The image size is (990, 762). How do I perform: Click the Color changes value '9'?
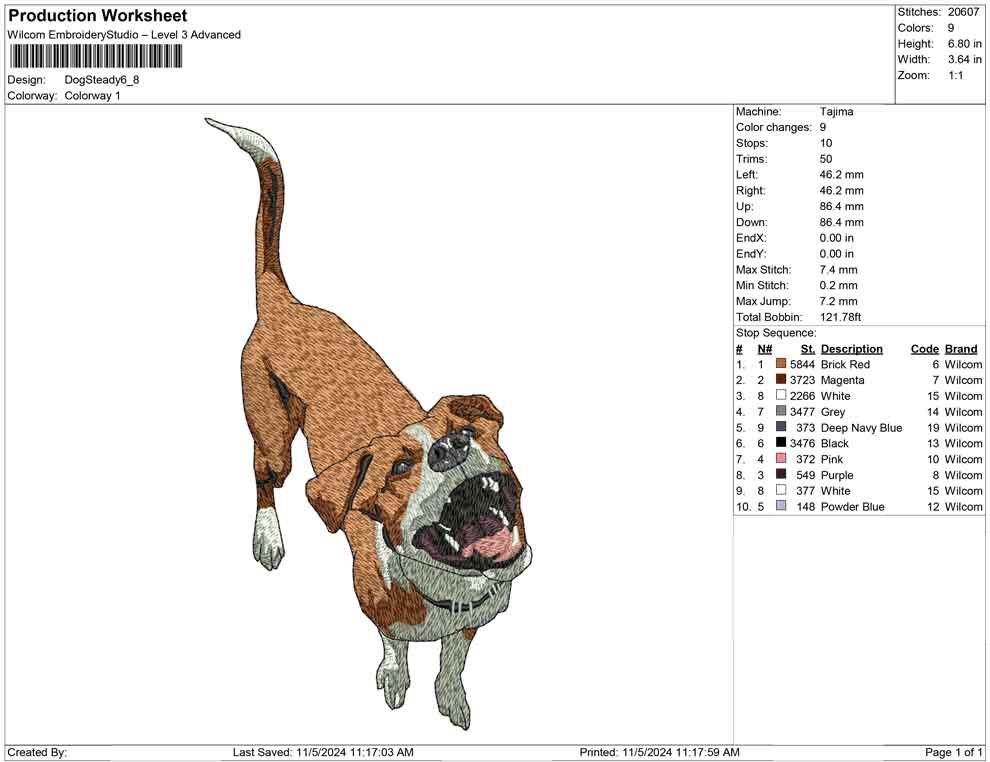(823, 127)
